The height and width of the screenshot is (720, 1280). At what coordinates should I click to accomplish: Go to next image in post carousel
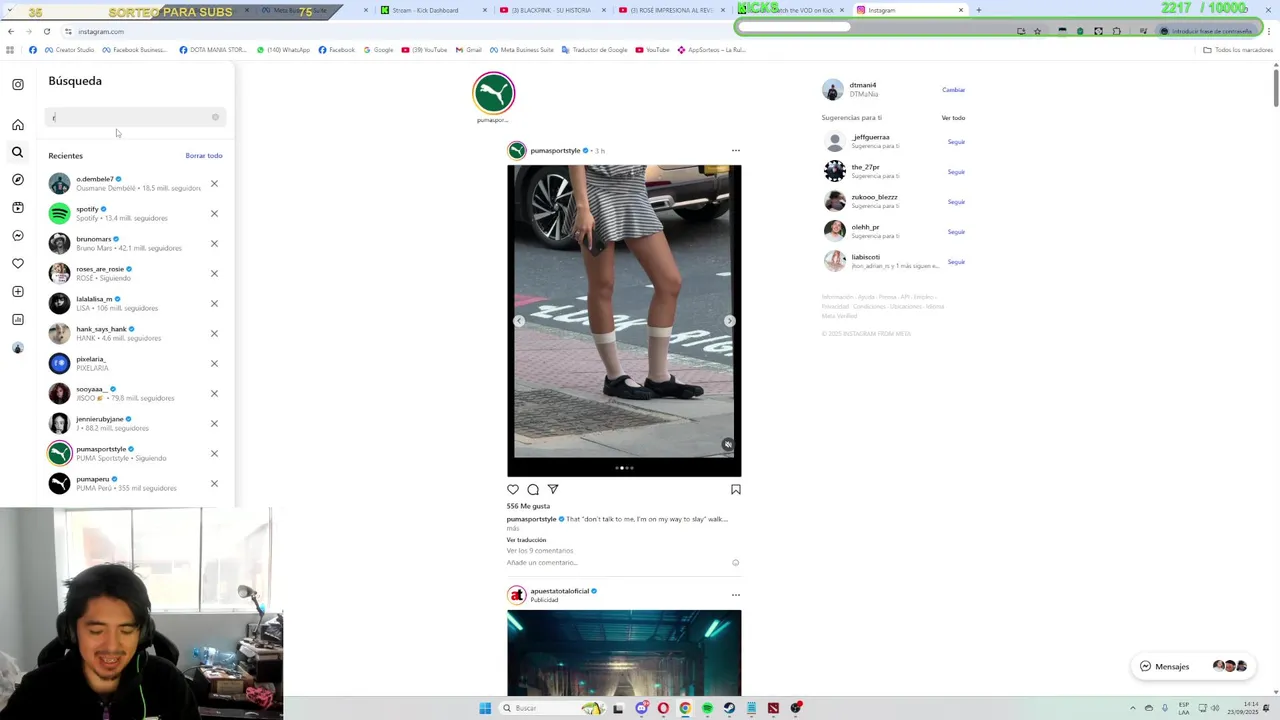click(729, 321)
